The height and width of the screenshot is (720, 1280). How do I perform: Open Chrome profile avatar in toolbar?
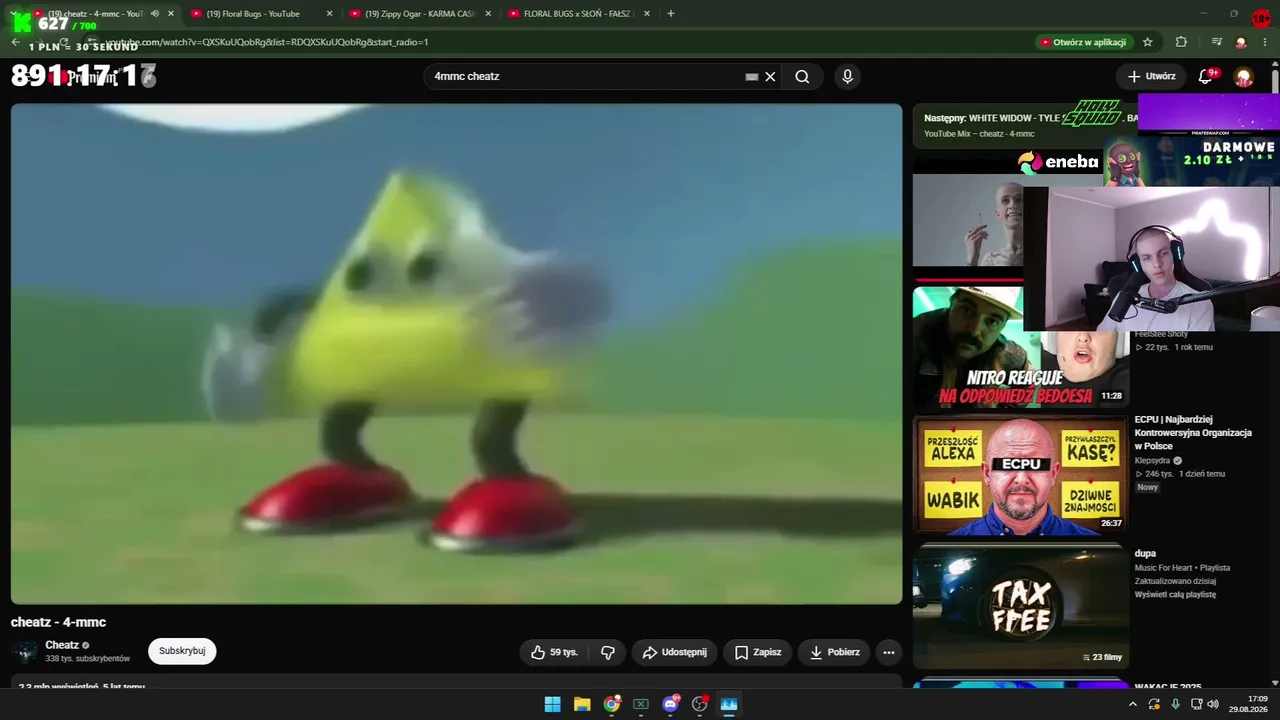pyautogui.click(x=1241, y=42)
